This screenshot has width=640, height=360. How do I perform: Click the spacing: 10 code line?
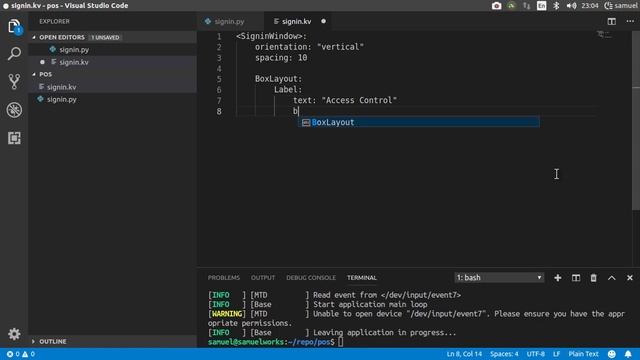281,58
